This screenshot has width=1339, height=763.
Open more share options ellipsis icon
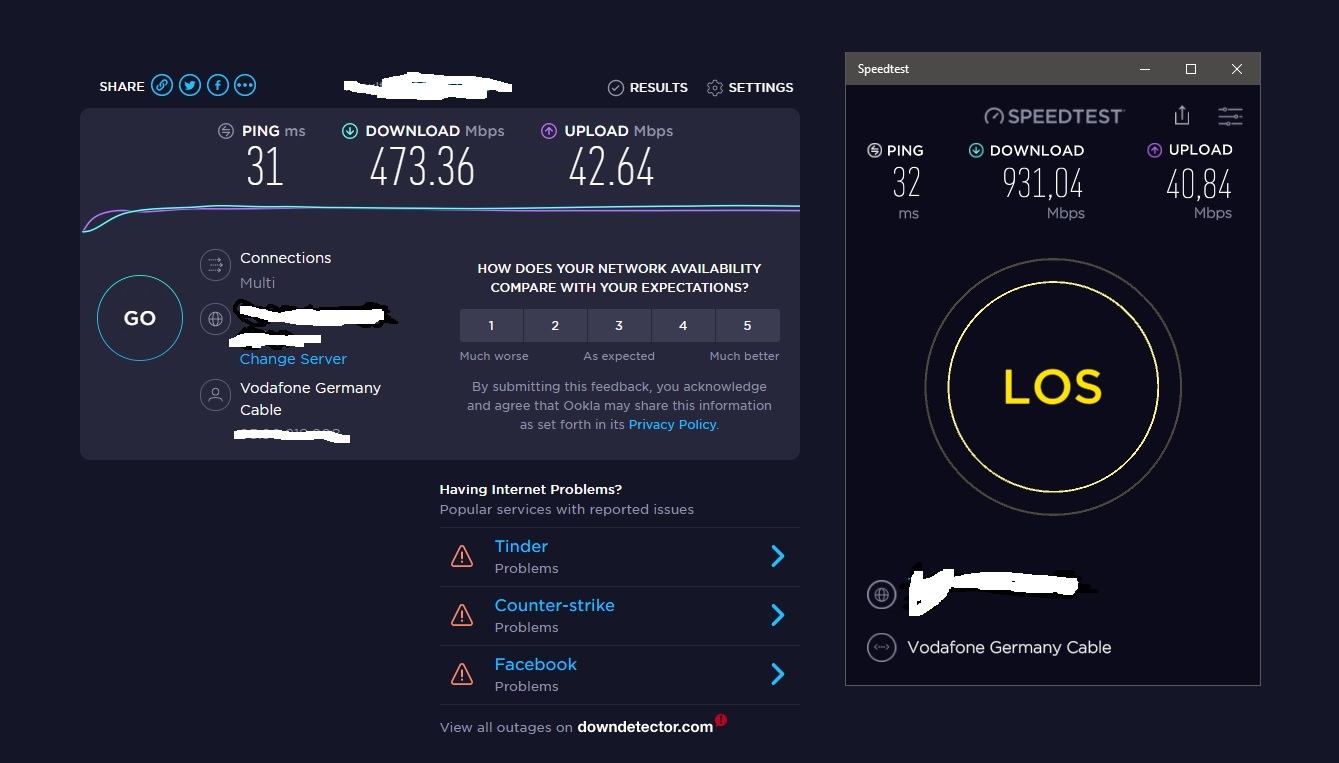tap(245, 86)
